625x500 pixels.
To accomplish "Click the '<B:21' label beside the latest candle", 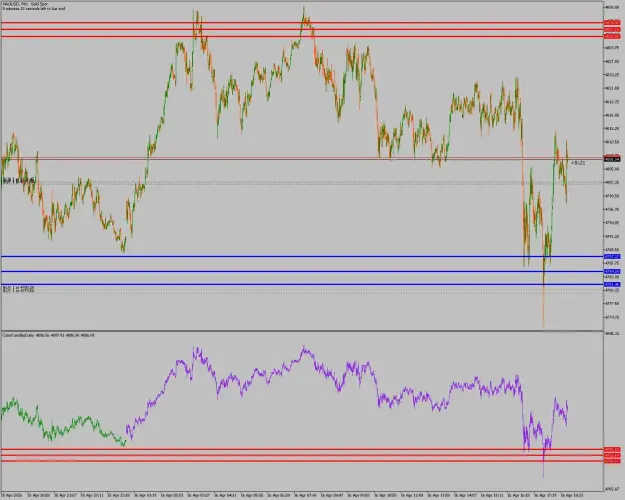I will [578, 163].
